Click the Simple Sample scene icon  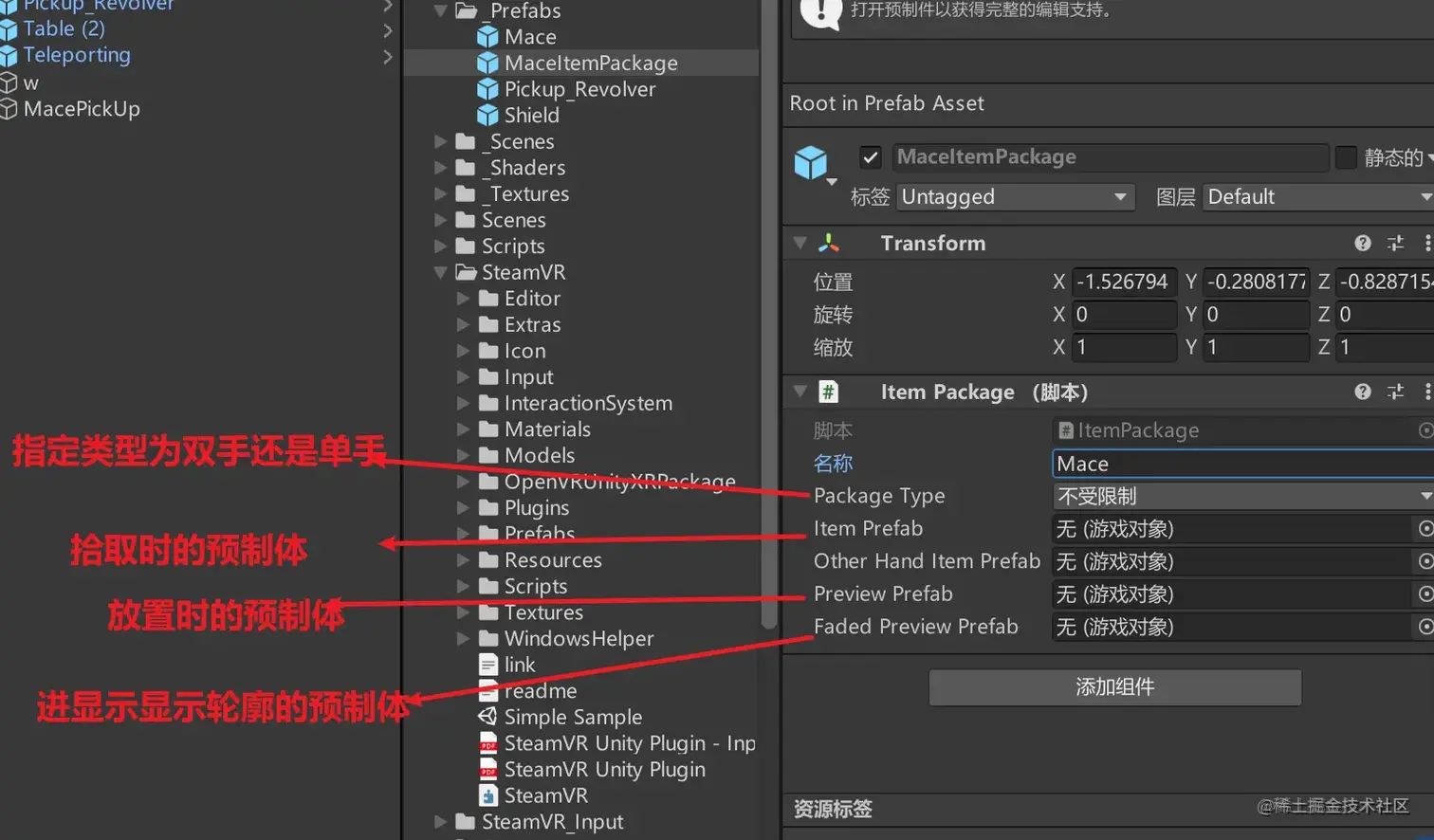pos(487,717)
